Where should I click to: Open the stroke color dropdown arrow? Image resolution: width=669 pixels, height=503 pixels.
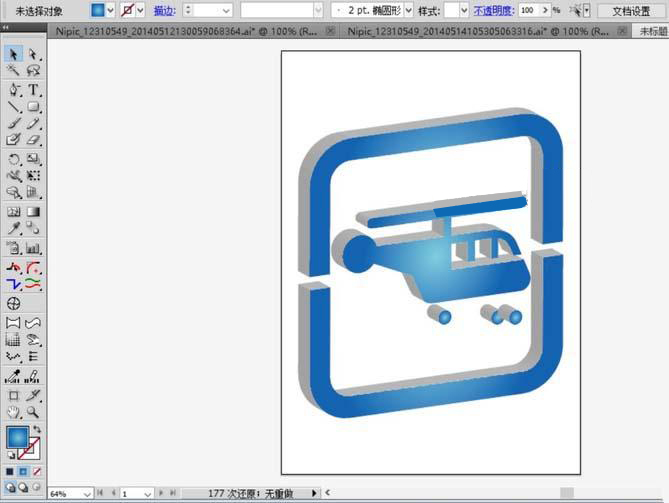(140, 10)
